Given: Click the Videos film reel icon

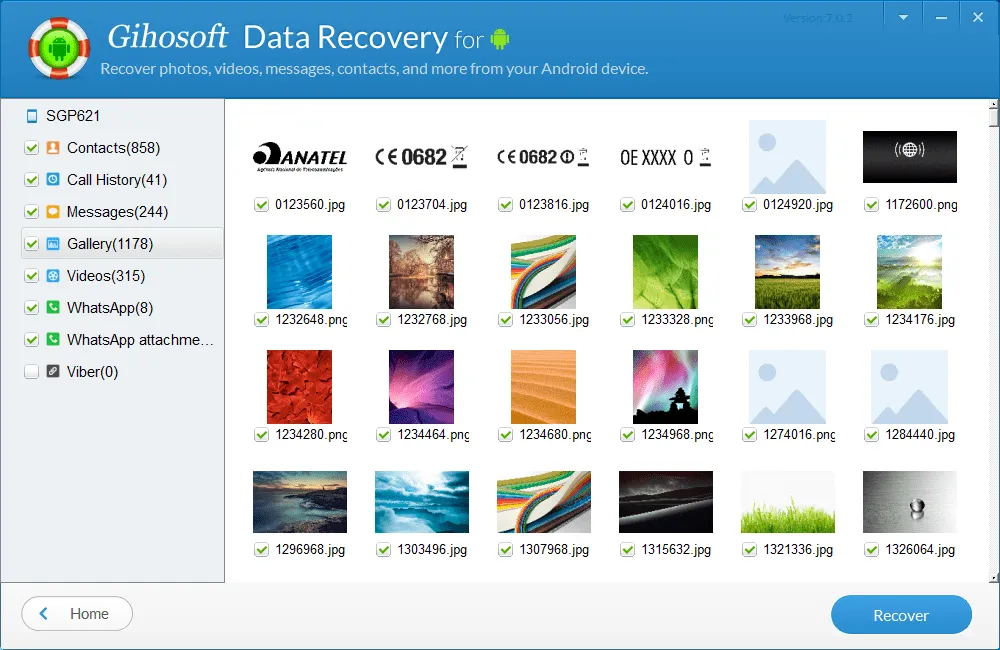Looking at the screenshot, I should coord(53,276).
